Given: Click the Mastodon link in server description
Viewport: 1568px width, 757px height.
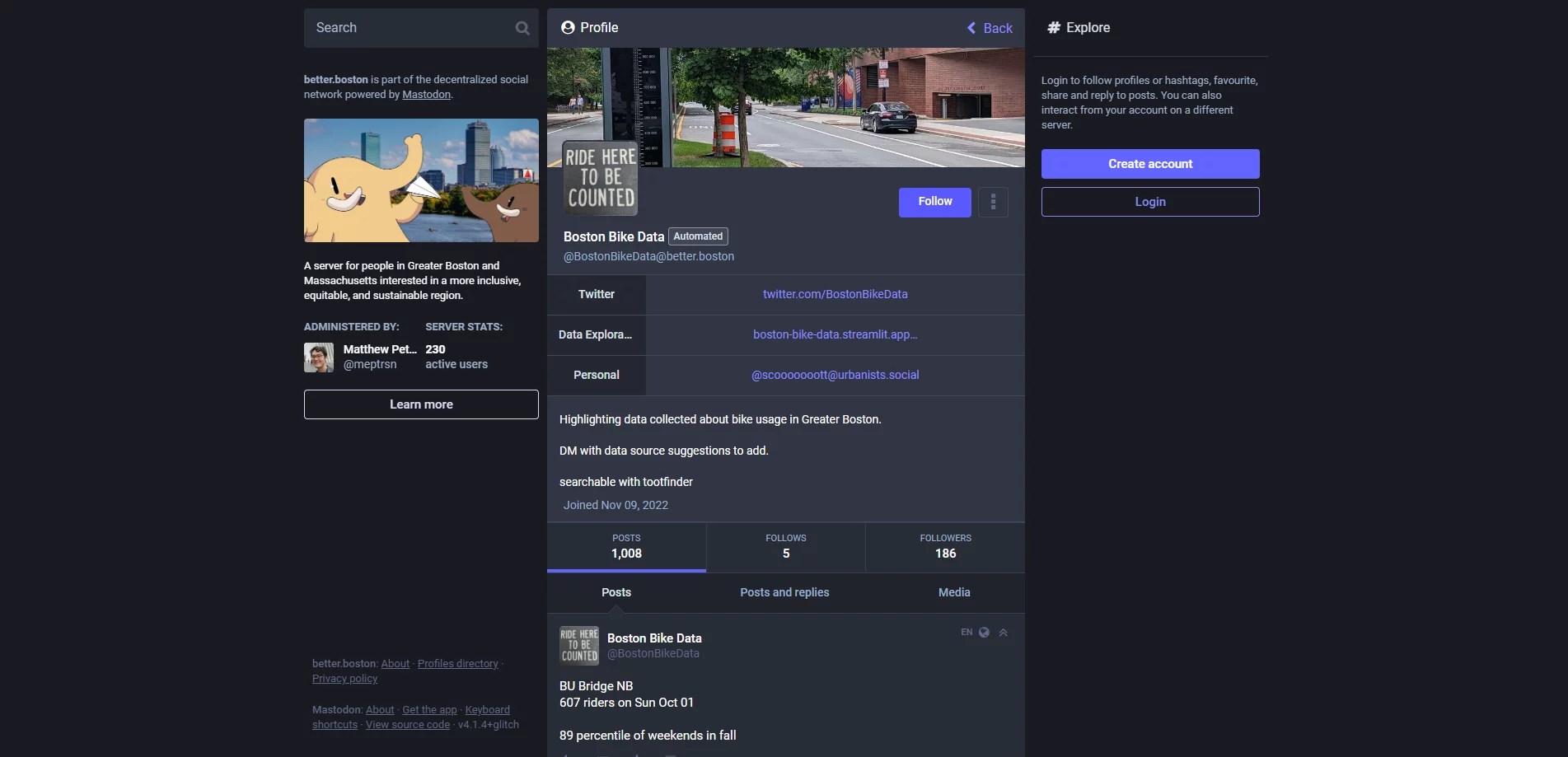Looking at the screenshot, I should pos(427,95).
